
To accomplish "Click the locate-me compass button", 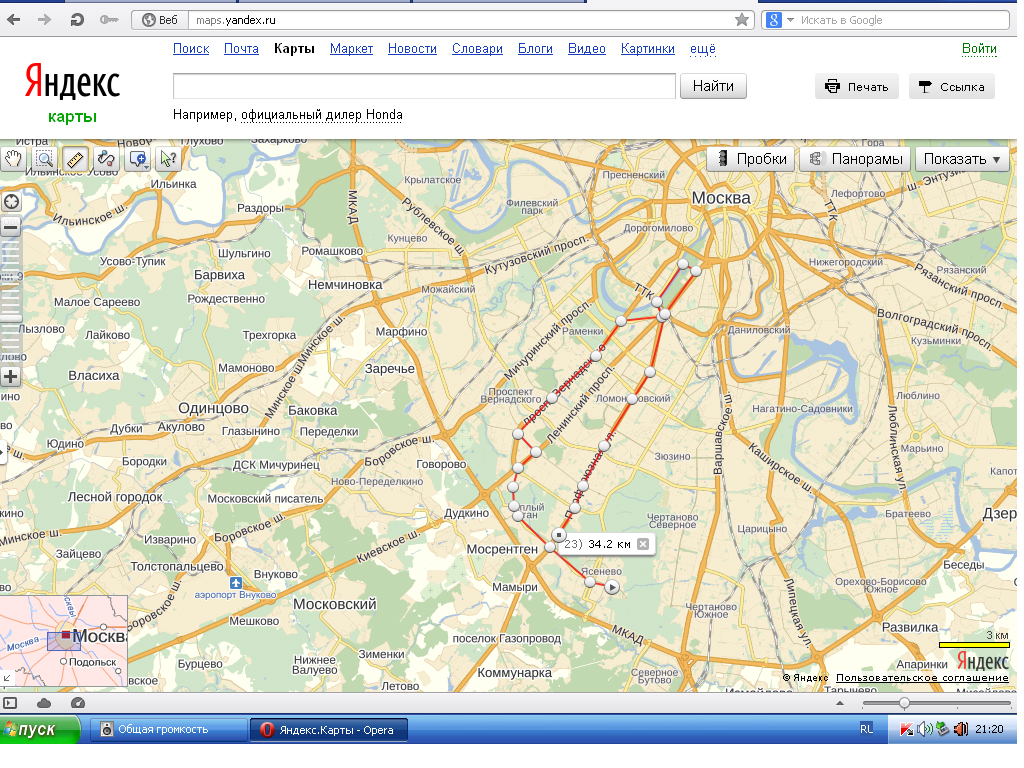I will tap(12, 201).
